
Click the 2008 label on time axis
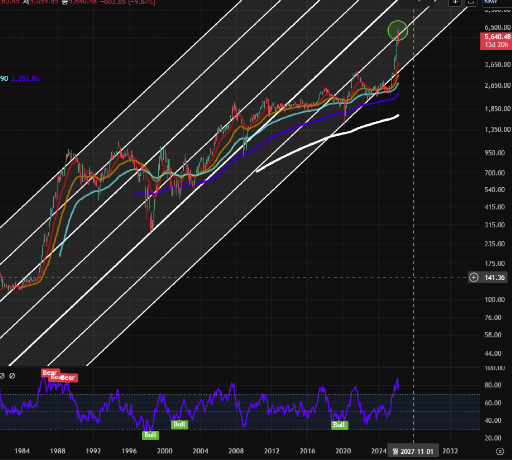point(236,451)
